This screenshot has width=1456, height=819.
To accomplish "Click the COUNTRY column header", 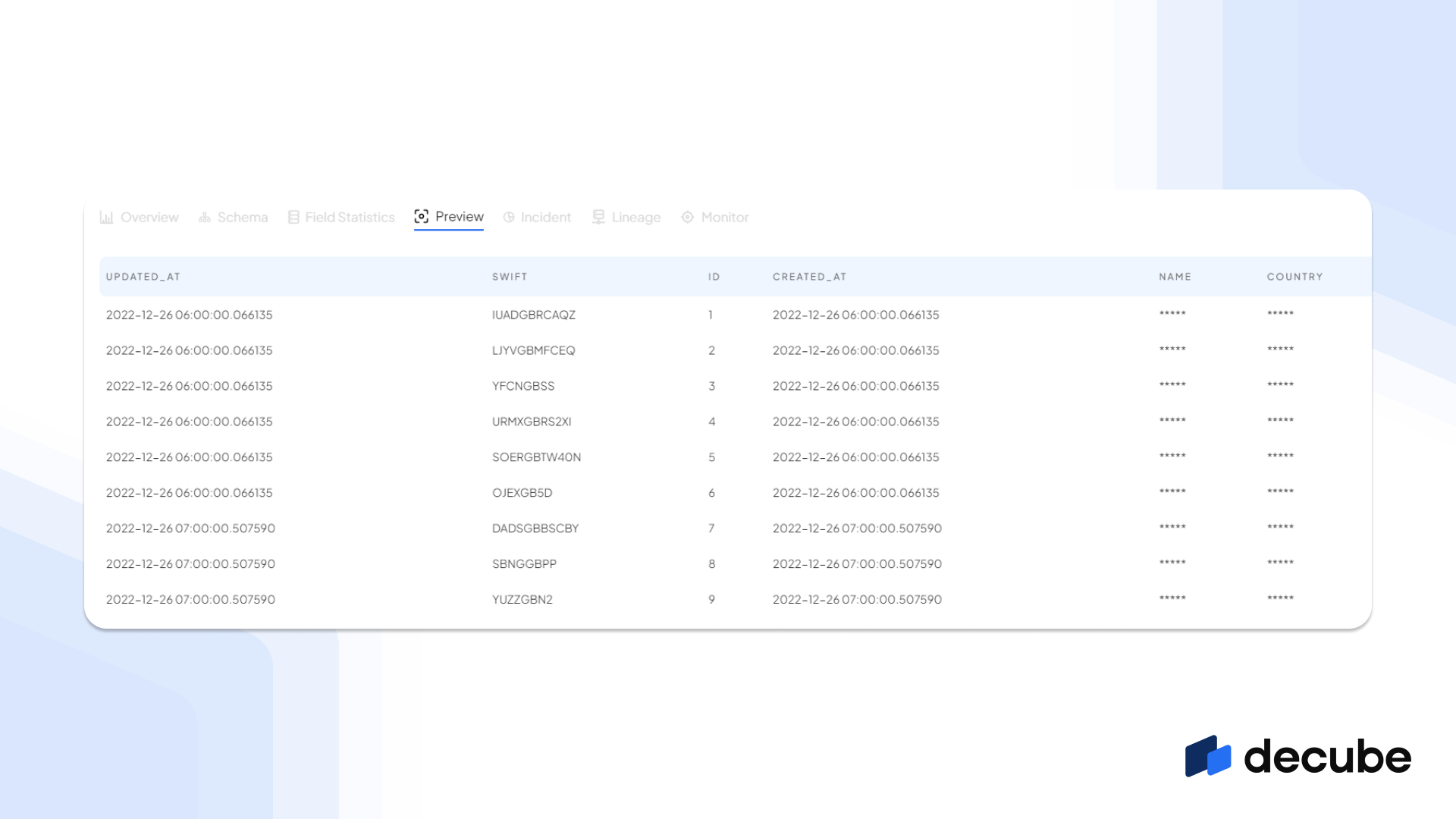I will click(x=1294, y=277).
